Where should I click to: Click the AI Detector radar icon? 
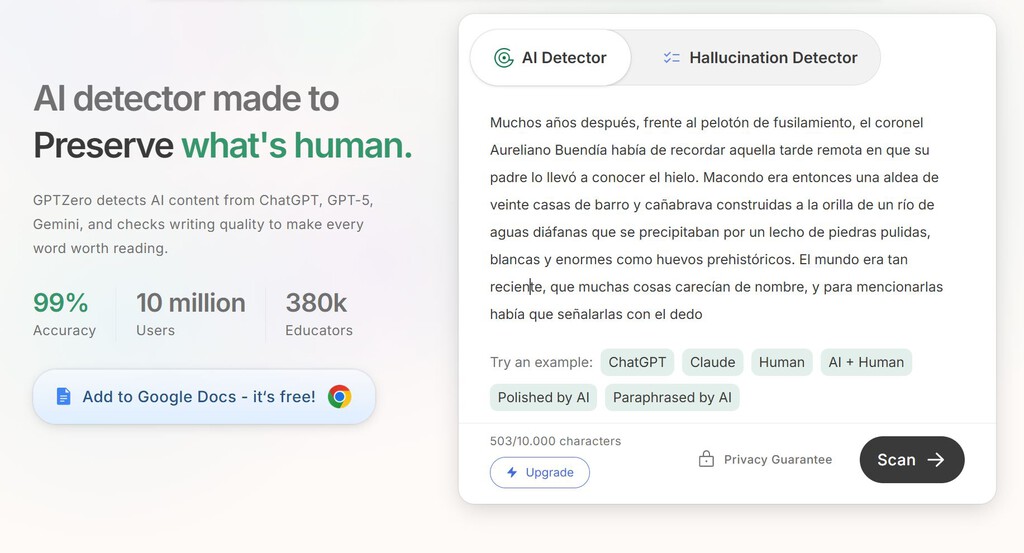pos(504,58)
